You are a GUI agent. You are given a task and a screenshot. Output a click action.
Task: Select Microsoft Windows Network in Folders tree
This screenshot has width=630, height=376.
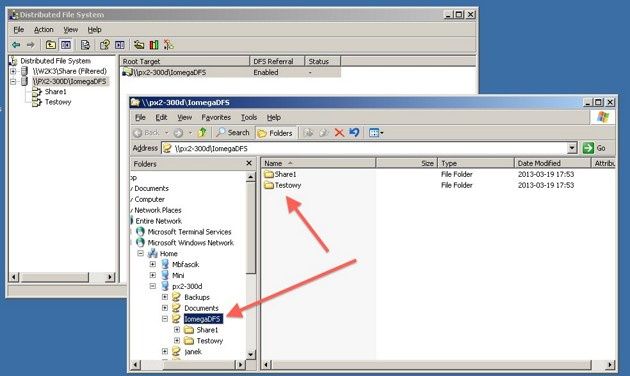(x=190, y=243)
